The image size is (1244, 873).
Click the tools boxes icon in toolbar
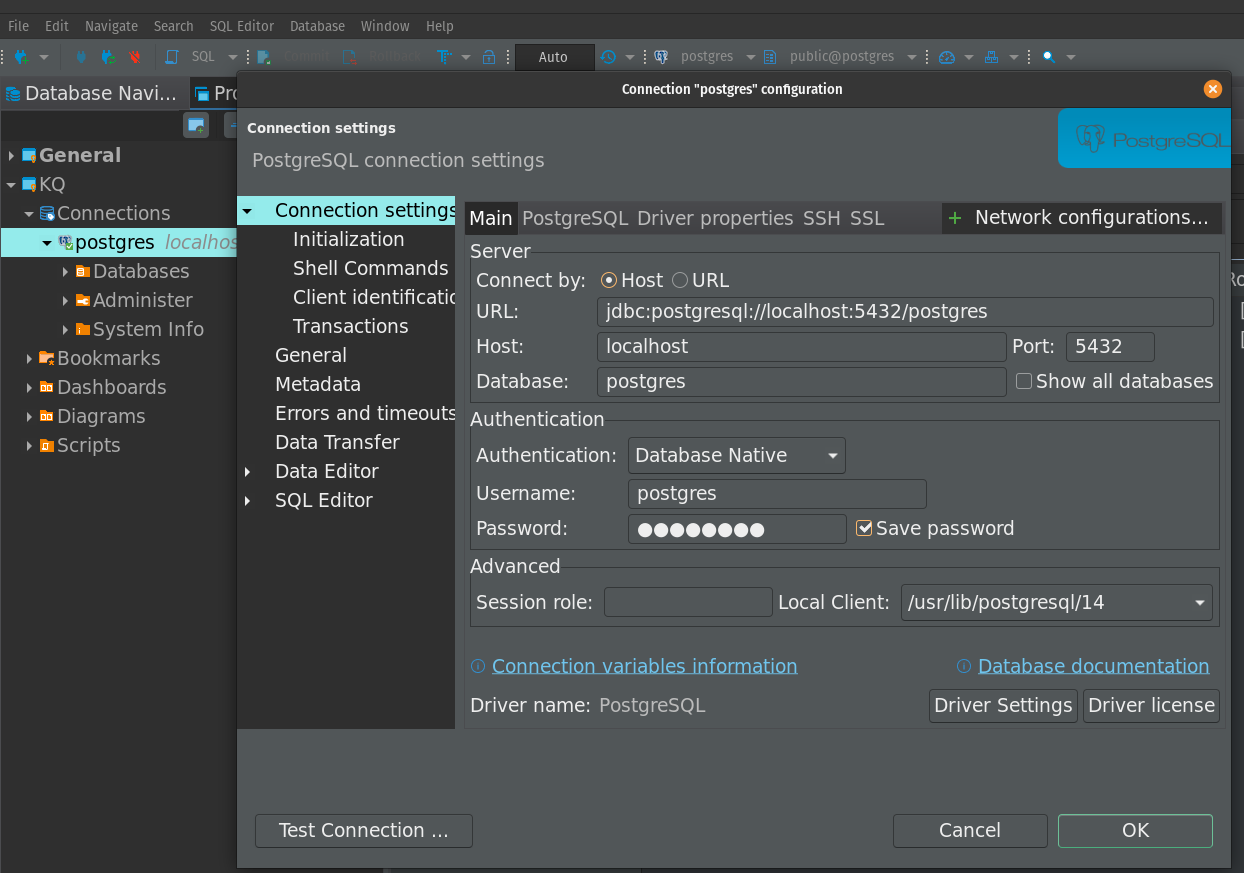point(992,57)
